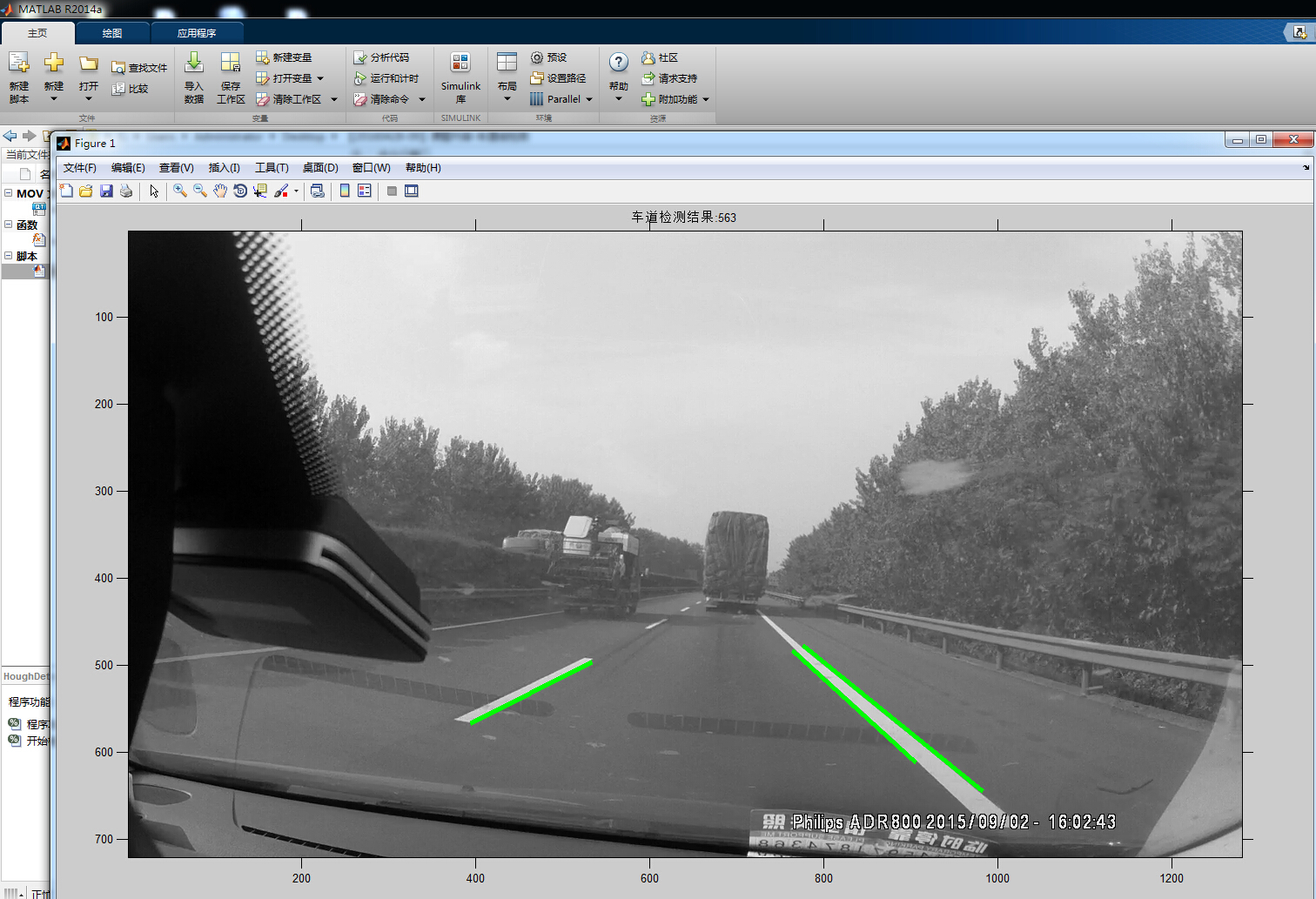Select the QuickTime file under MOV
The width and height of the screenshot is (1316, 899).
pyautogui.click(x=39, y=209)
